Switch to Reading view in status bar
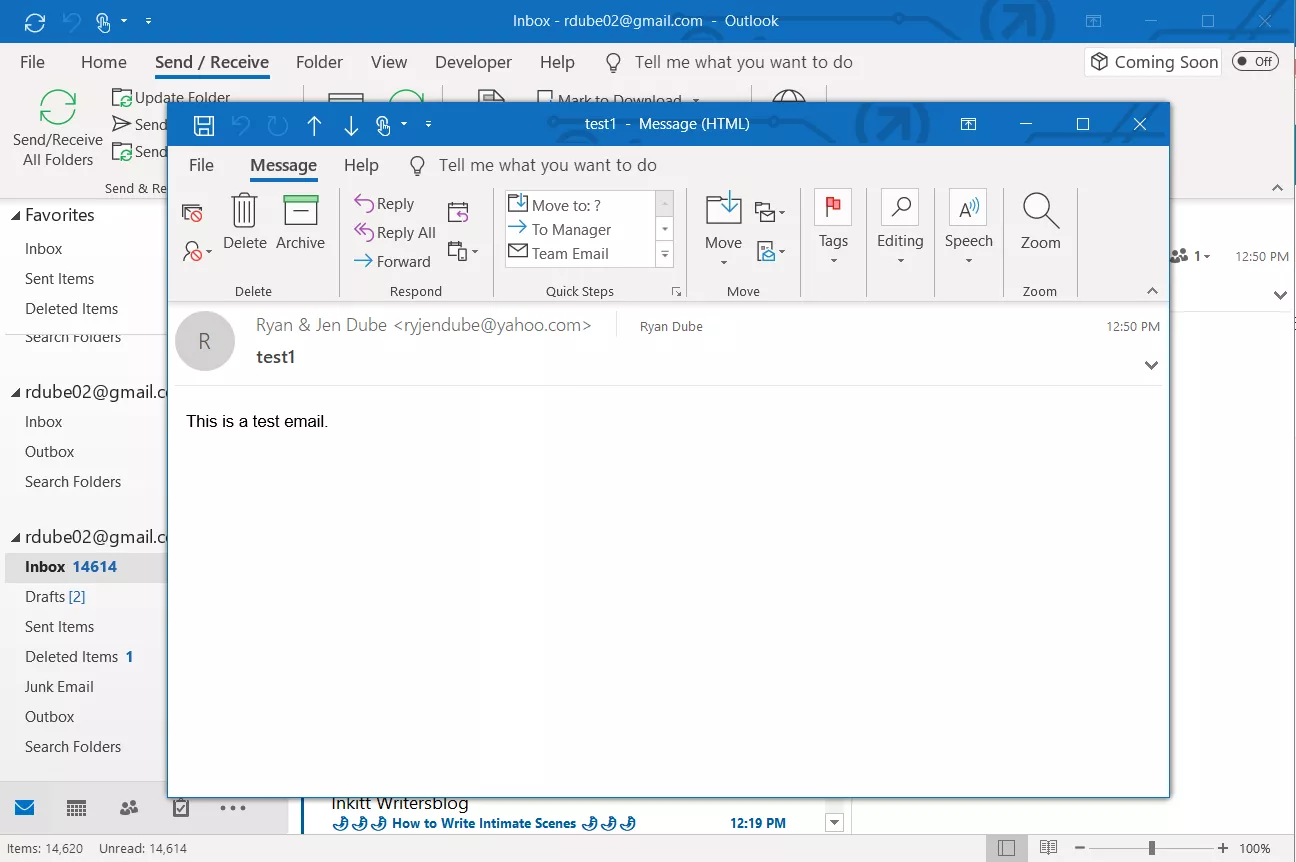 tap(1048, 848)
